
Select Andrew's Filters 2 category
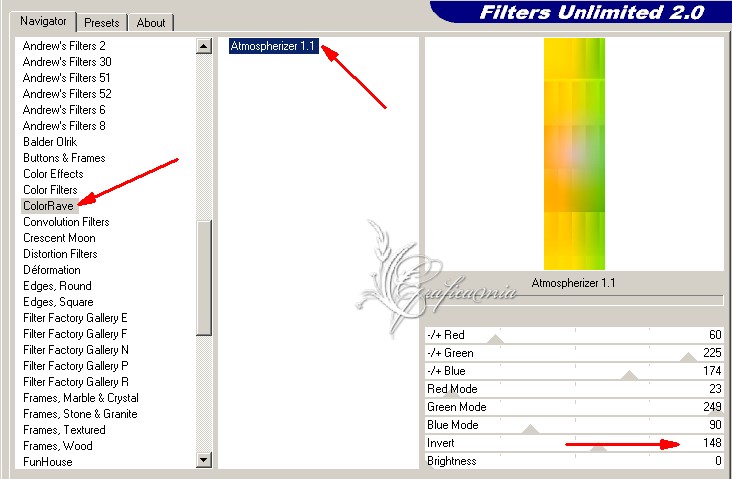tap(64, 46)
